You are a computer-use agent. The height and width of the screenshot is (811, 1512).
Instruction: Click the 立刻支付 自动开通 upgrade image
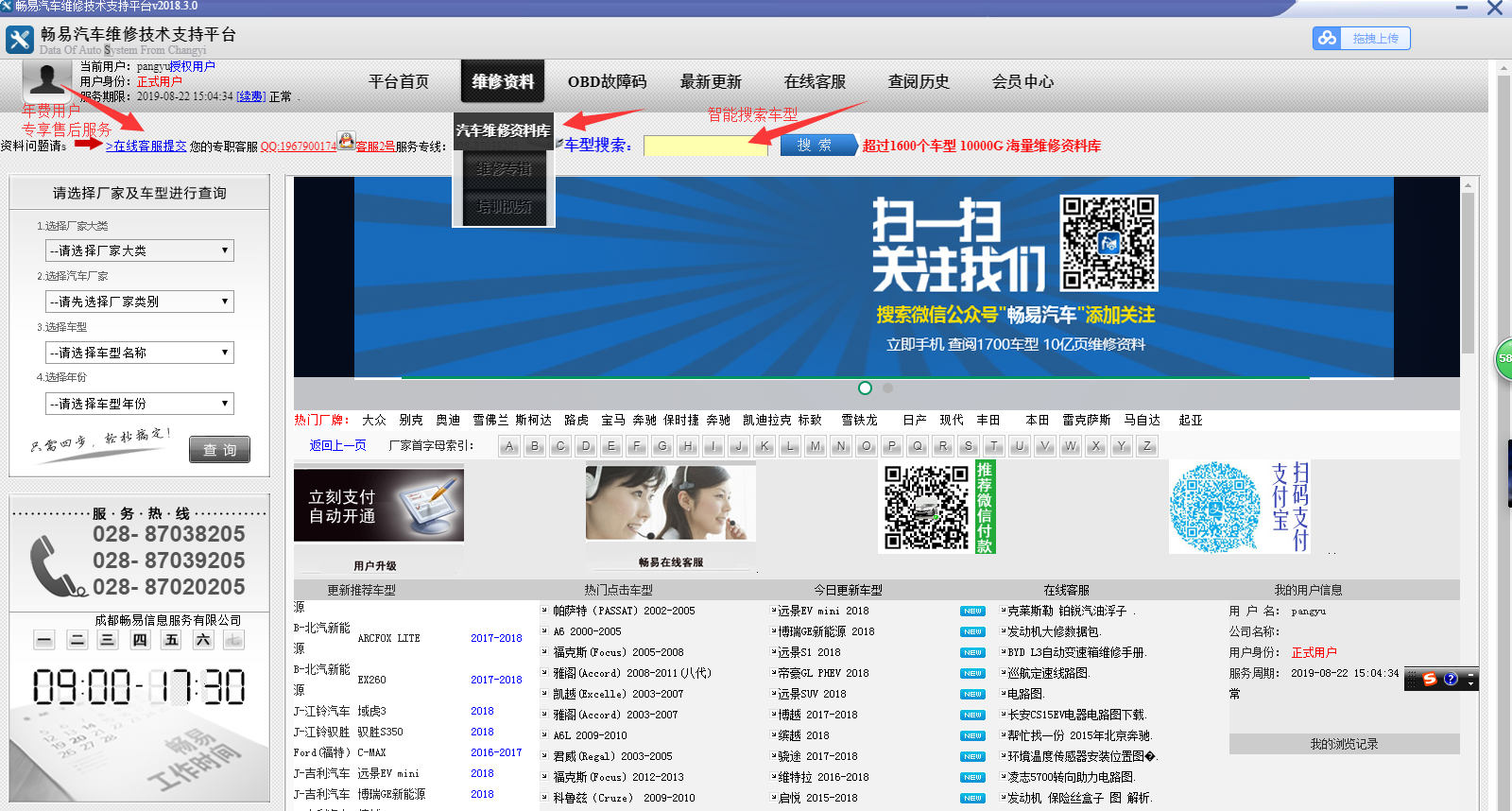point(378,505)
